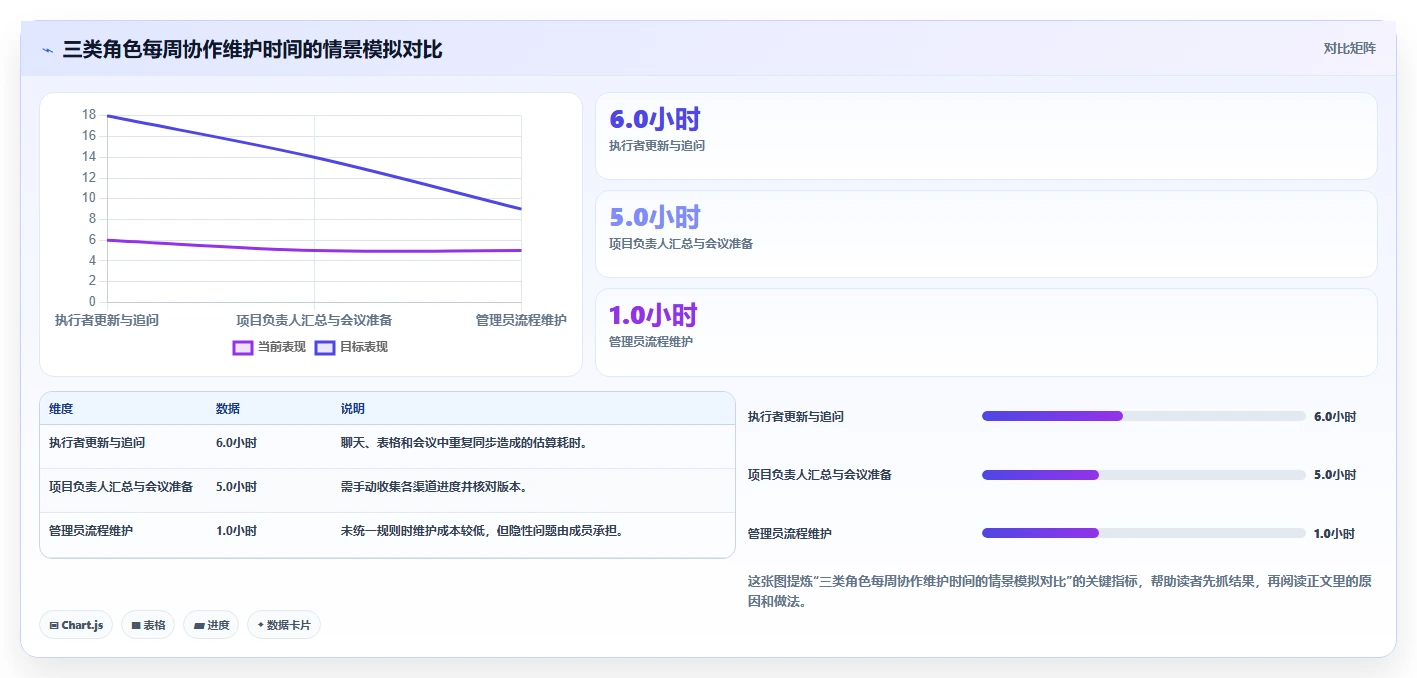Click the 1.0小时 table cell

(x=236, y=531)
